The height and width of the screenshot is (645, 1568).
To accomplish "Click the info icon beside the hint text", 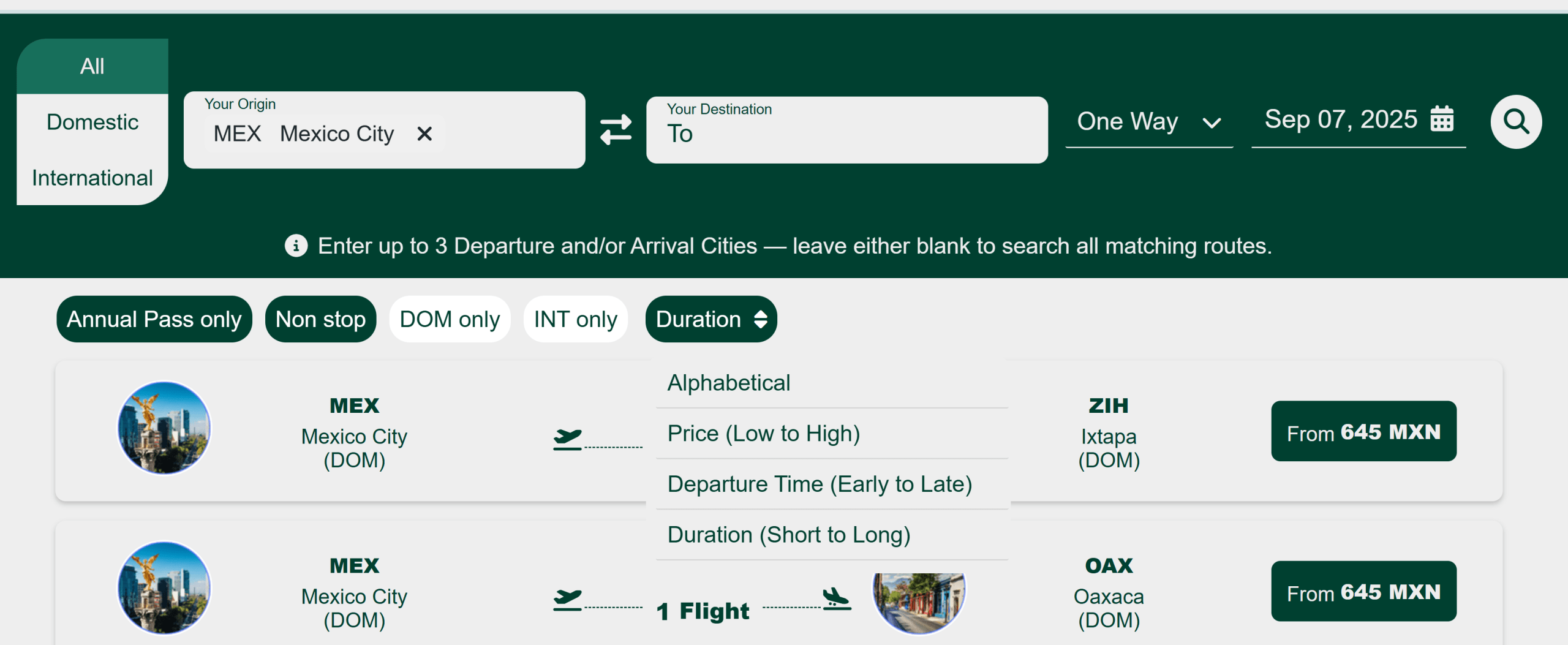I will [296, 246].
